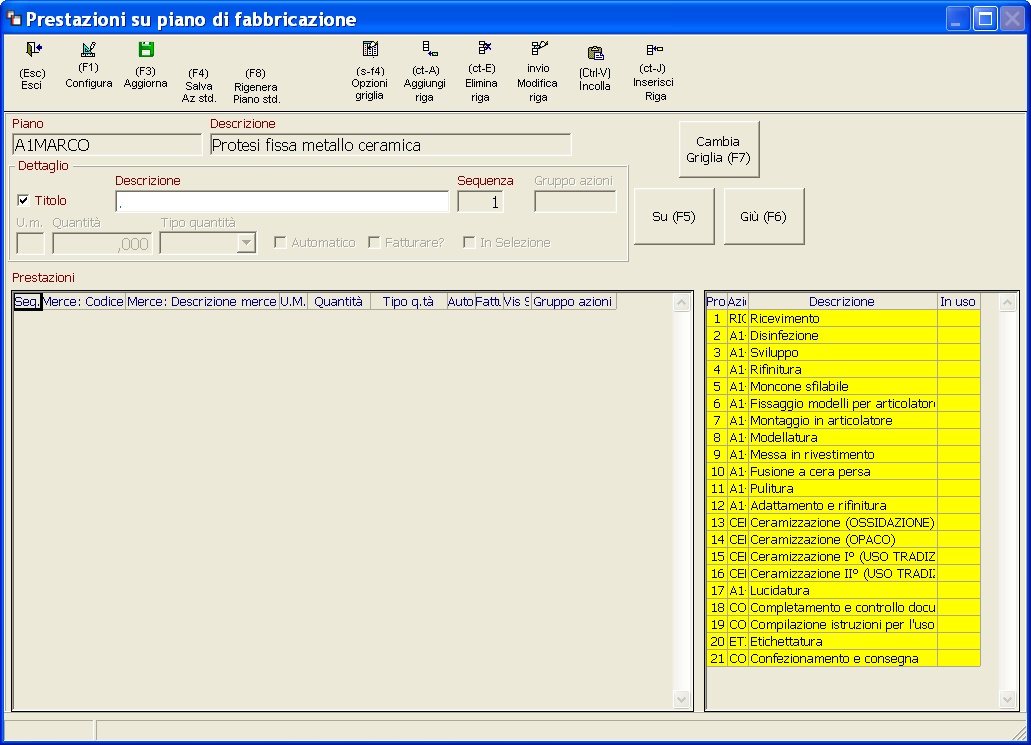1031x745 pixels.
Task: Click Rigenera Piano std. (F8)
Action: coord(256,85)
